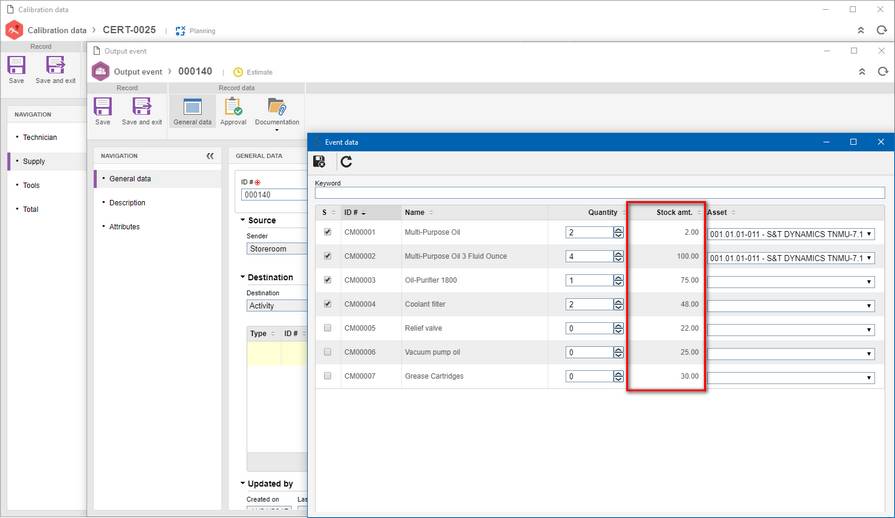Image resolution: width=895 pixels, height=518 pixels.
Task: Collapse the Updated by section
Action: [x=243, y=484]
